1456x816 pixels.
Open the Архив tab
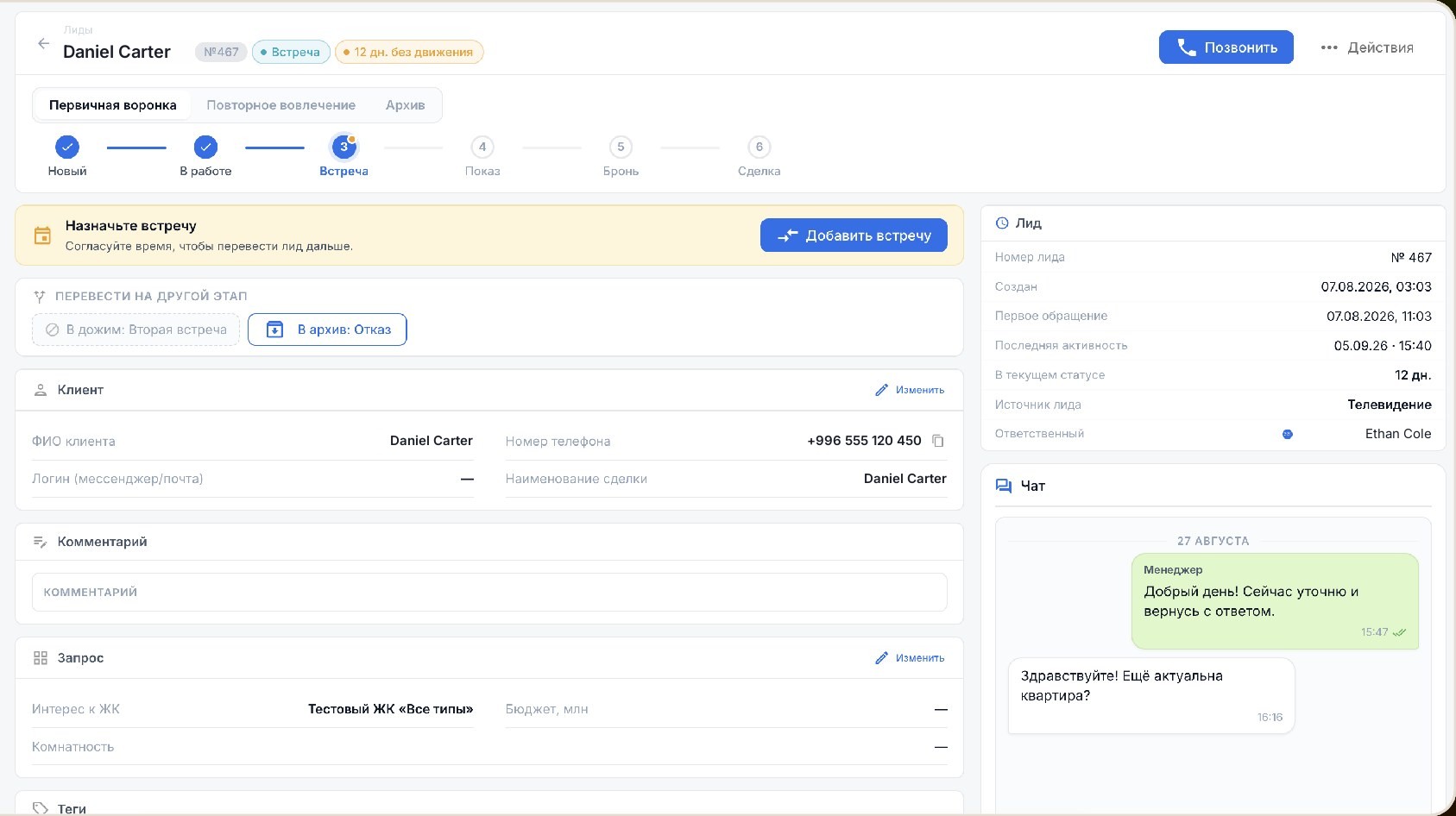coord(405,105)
